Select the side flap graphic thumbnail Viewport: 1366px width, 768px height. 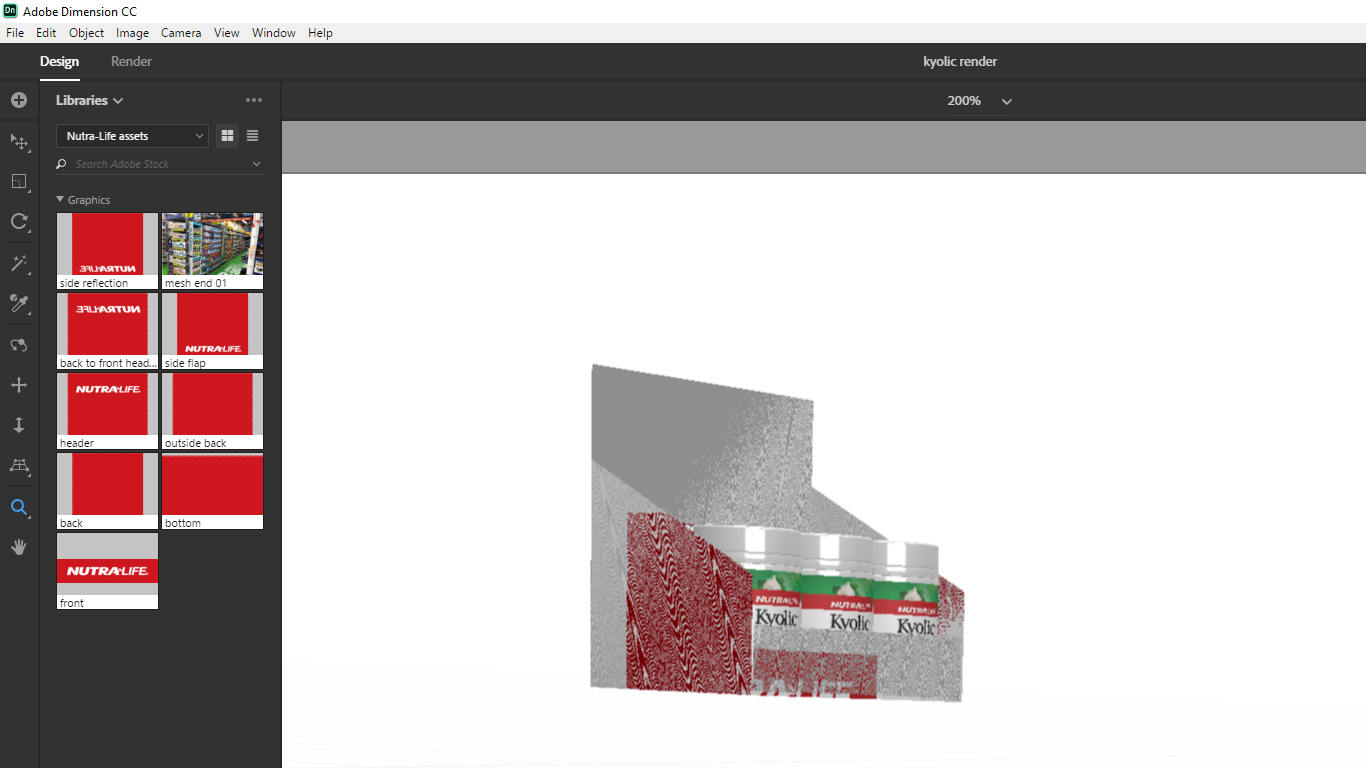pyautogui.click(x=212, y=331)
